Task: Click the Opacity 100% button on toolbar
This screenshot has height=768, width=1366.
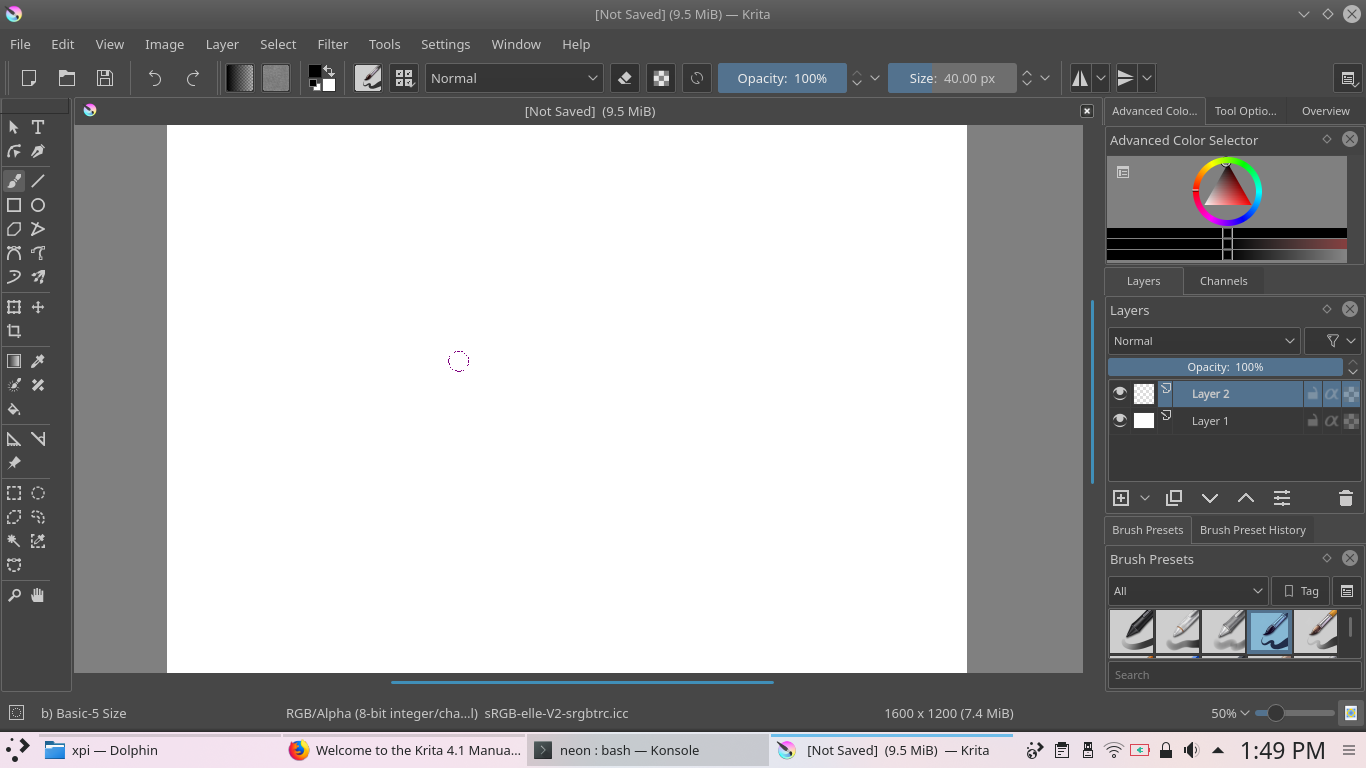Action: point(782,78)
